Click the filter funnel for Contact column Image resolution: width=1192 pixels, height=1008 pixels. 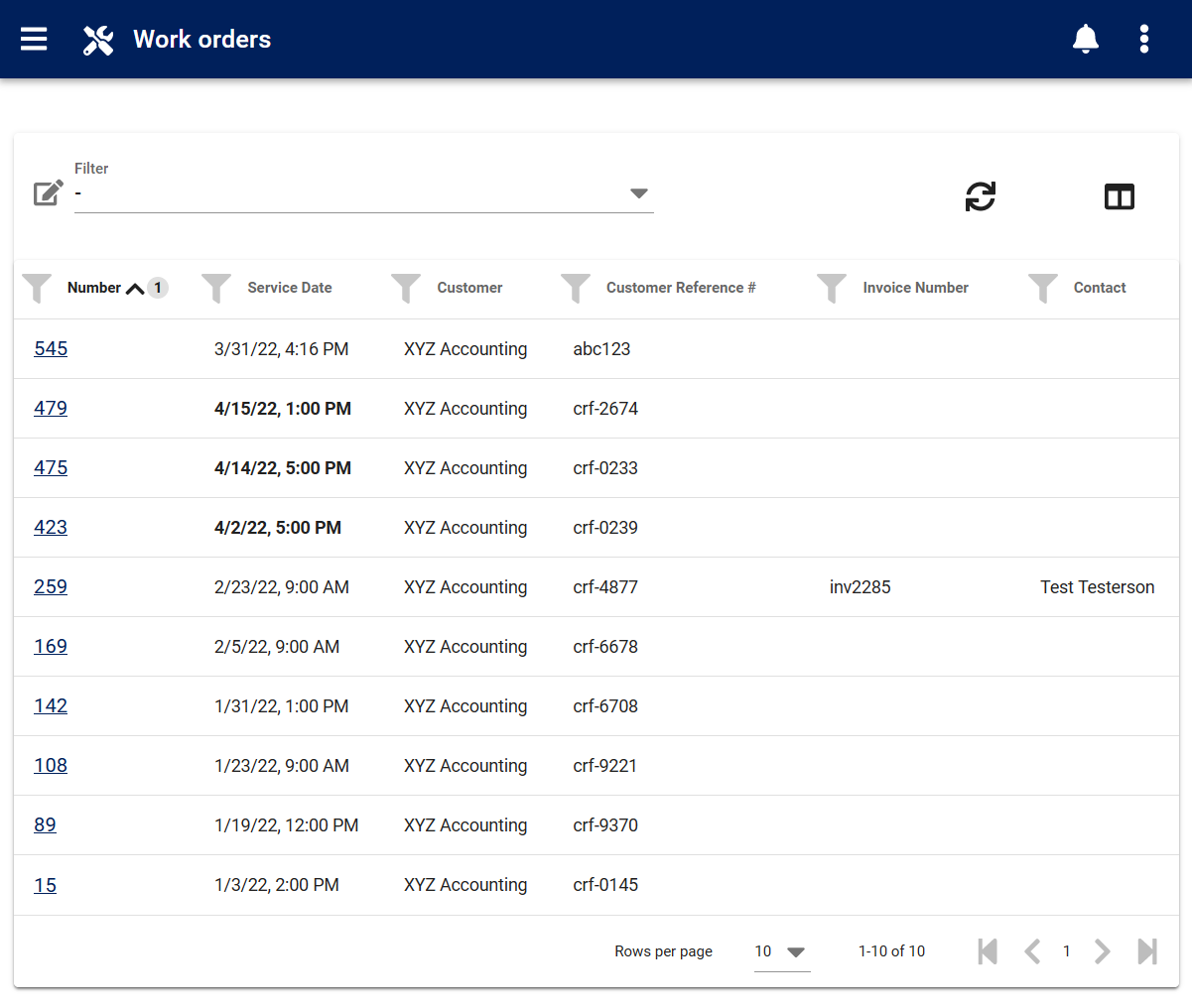click(1043, 288)
